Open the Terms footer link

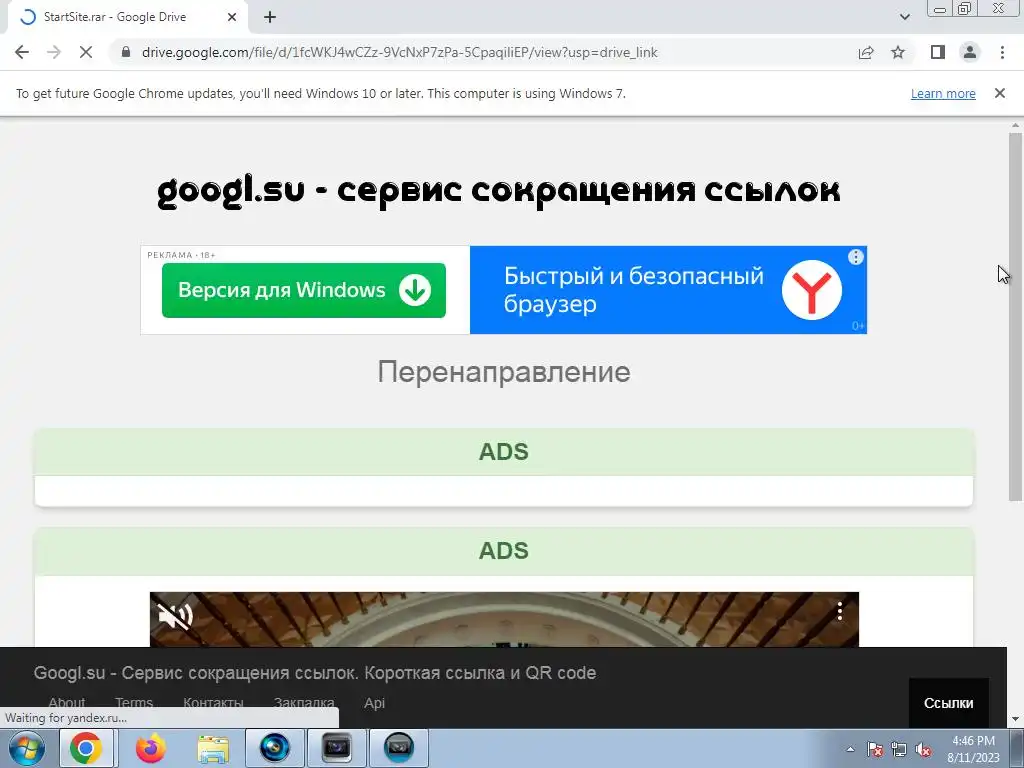click(x=134, y=703)
